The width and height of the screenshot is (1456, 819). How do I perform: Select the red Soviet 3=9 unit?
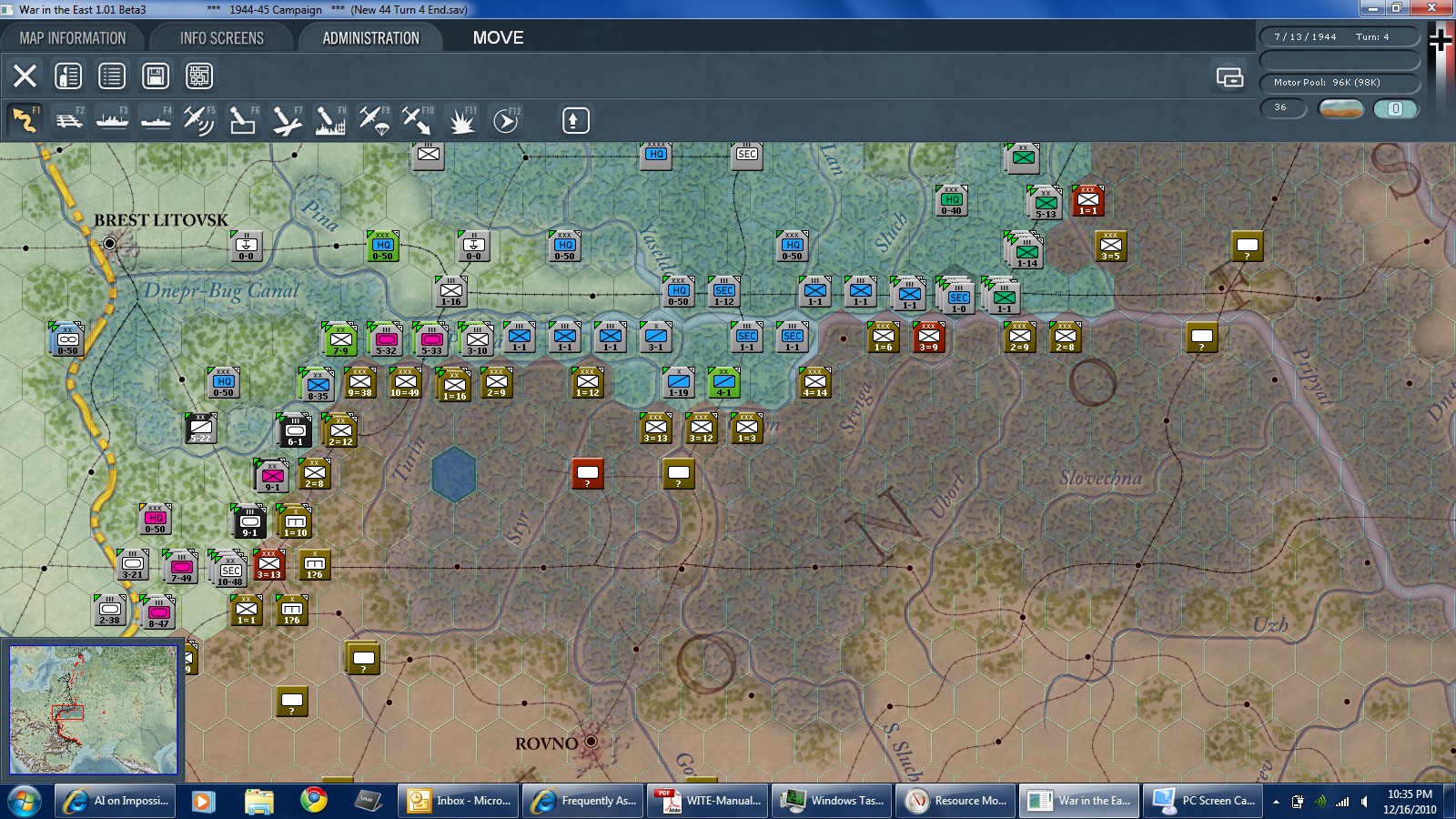[928, 338]
